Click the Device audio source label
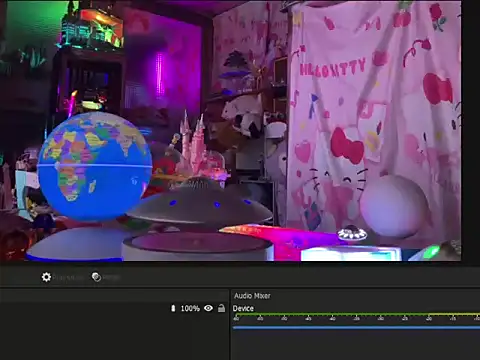480x360 pixels. click(243, 308)
